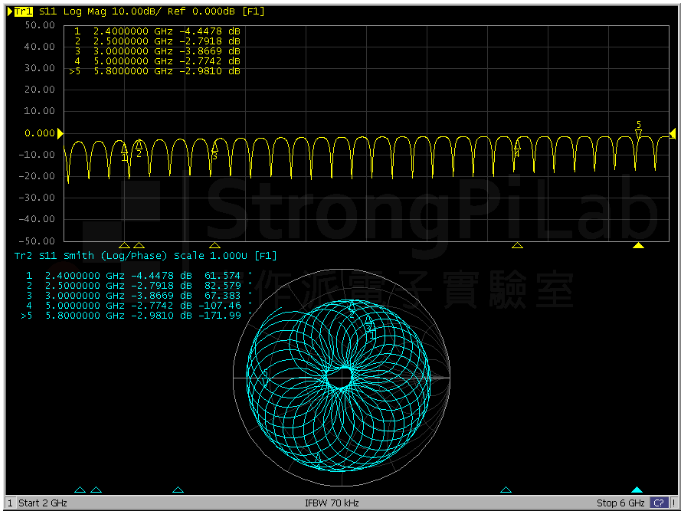685x512 pixels.
Task: Click the right-edge yellow reference marker
Action: point(673,133)
